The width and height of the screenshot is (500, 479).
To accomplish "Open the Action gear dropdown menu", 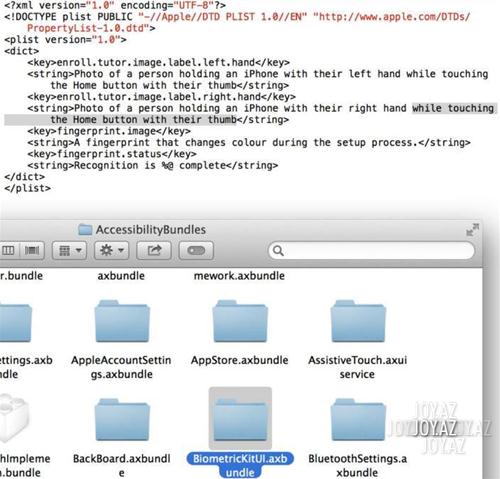I will (112, 250).
